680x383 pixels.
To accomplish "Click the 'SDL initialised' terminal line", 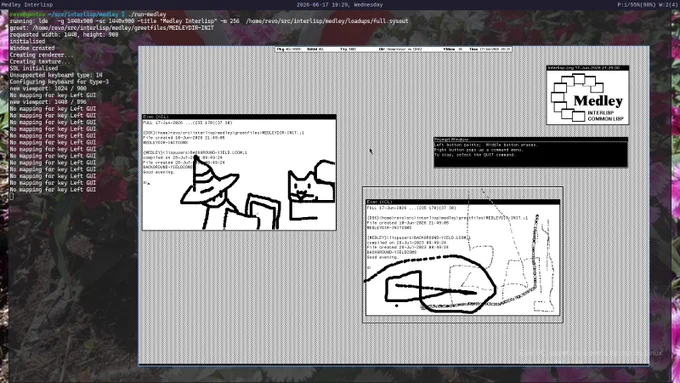I will coord(34,68).
